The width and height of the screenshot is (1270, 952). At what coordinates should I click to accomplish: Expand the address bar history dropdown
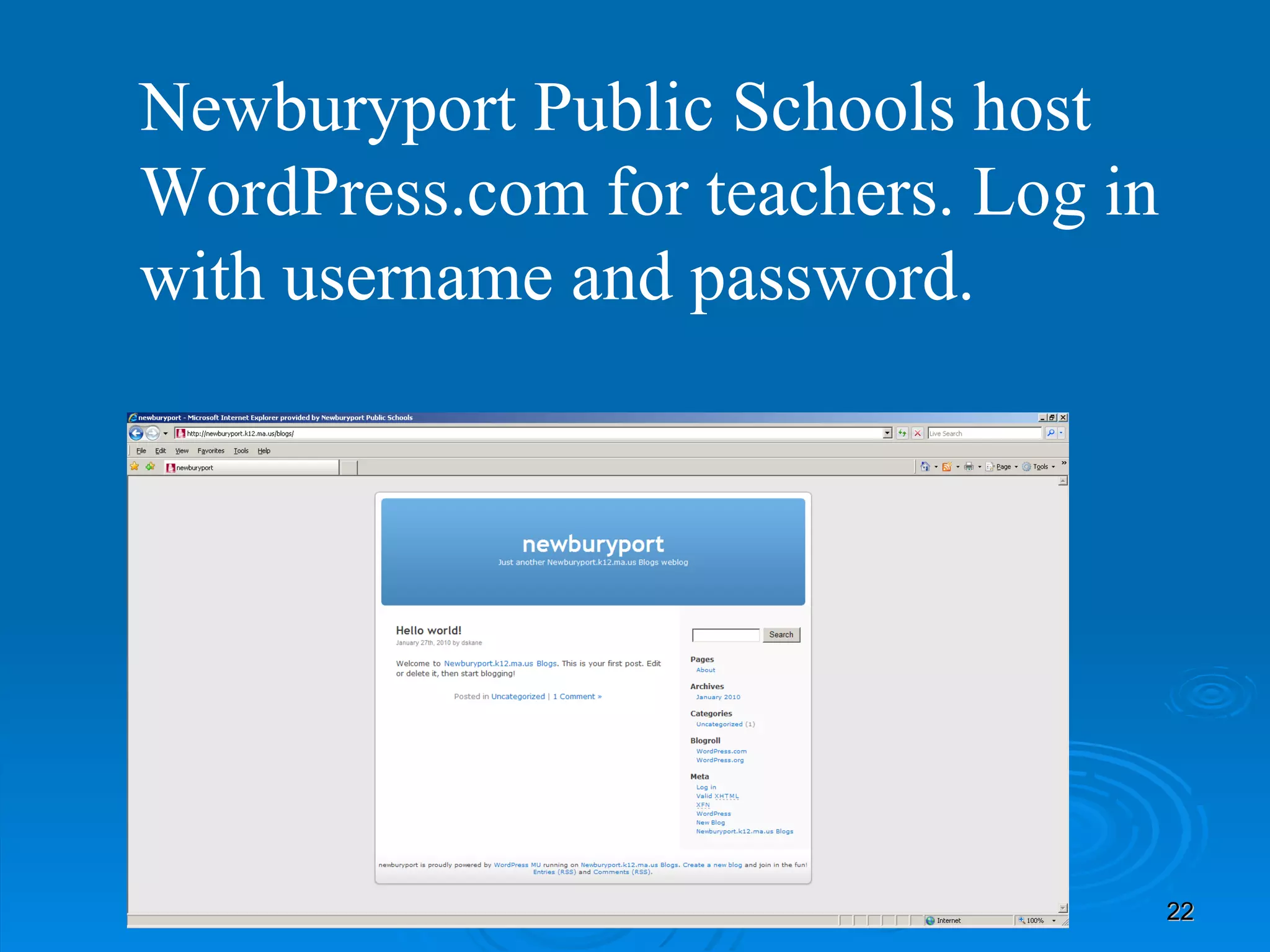point(887,433)
